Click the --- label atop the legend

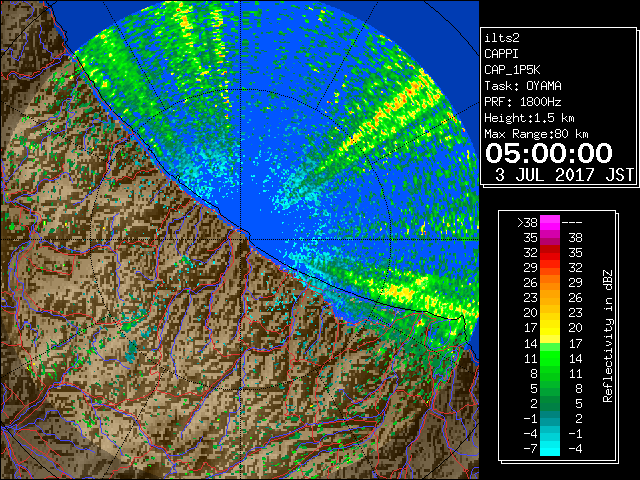point(572,223)
